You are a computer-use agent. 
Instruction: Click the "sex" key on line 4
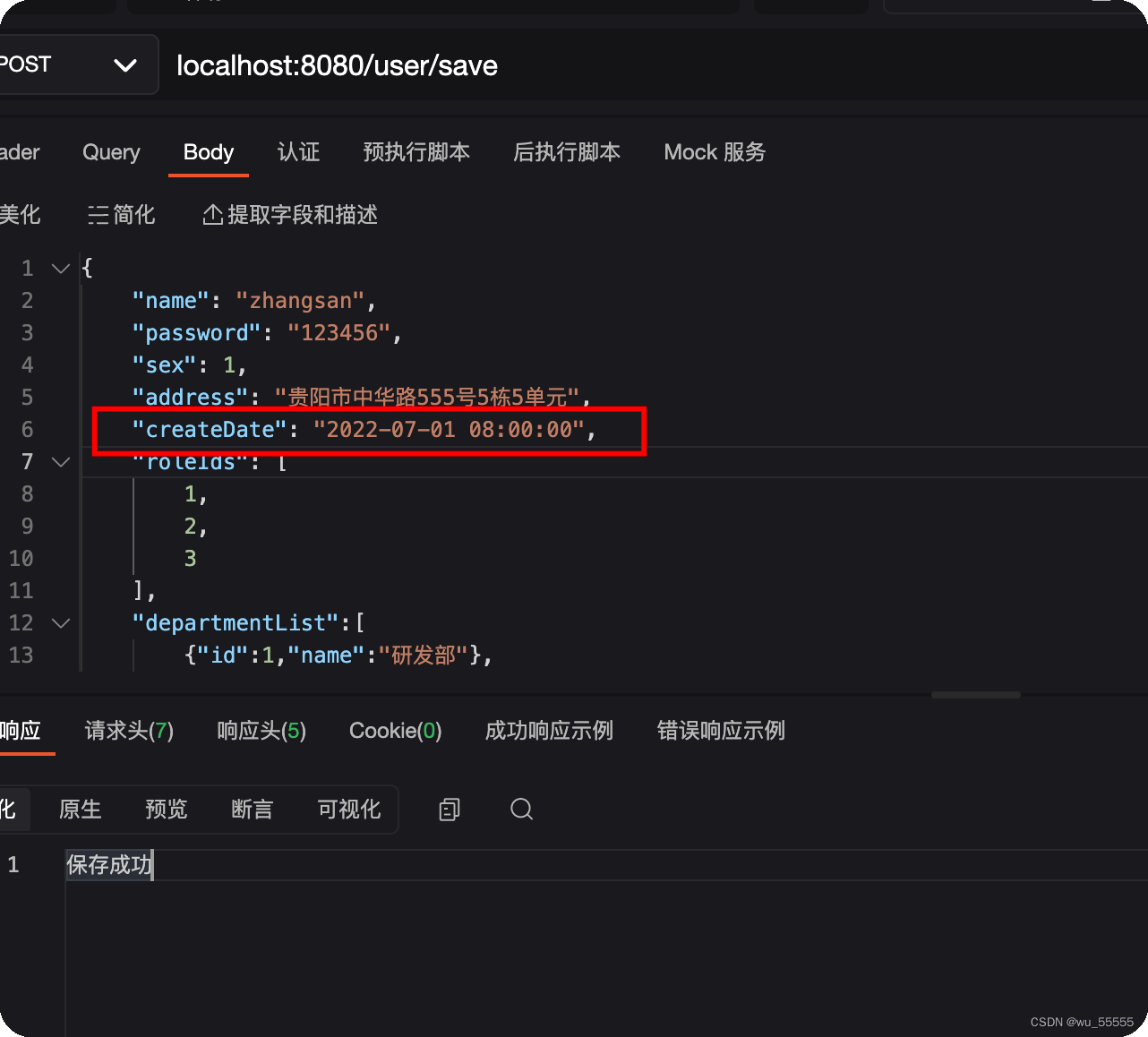click(x=164, y=365)
